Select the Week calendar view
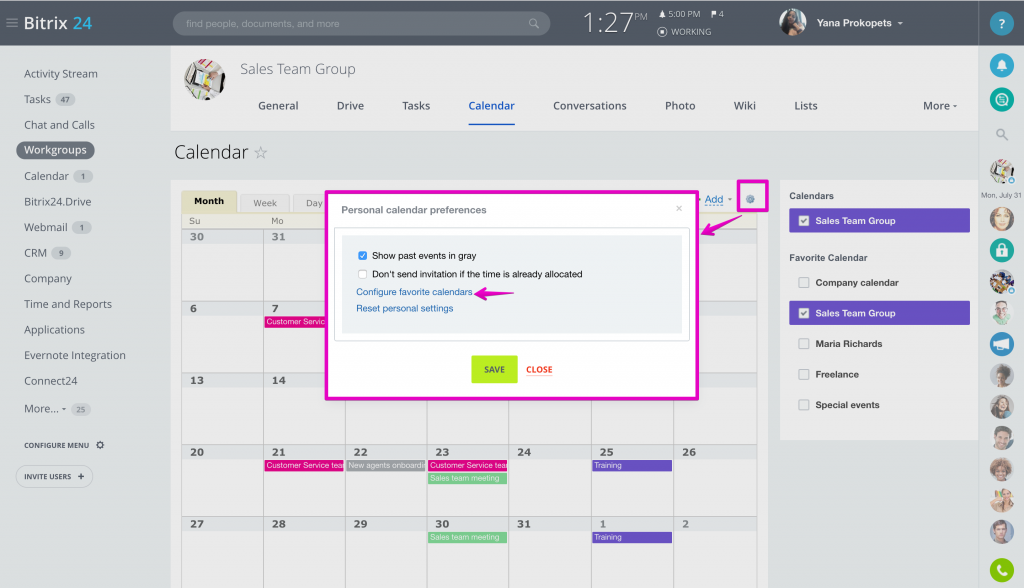 [265, 203]
